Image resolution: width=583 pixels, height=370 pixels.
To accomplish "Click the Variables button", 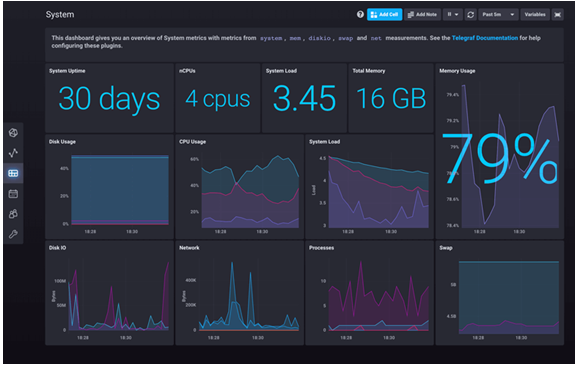I will pos(535,15).
